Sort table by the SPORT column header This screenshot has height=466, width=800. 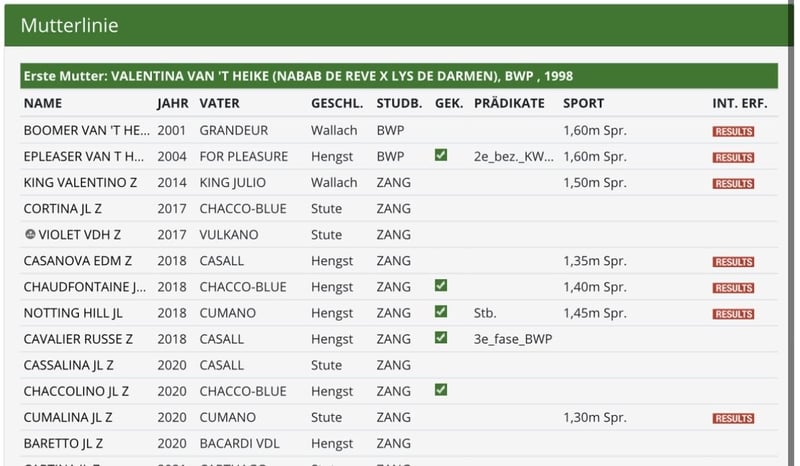coord(583,103)
